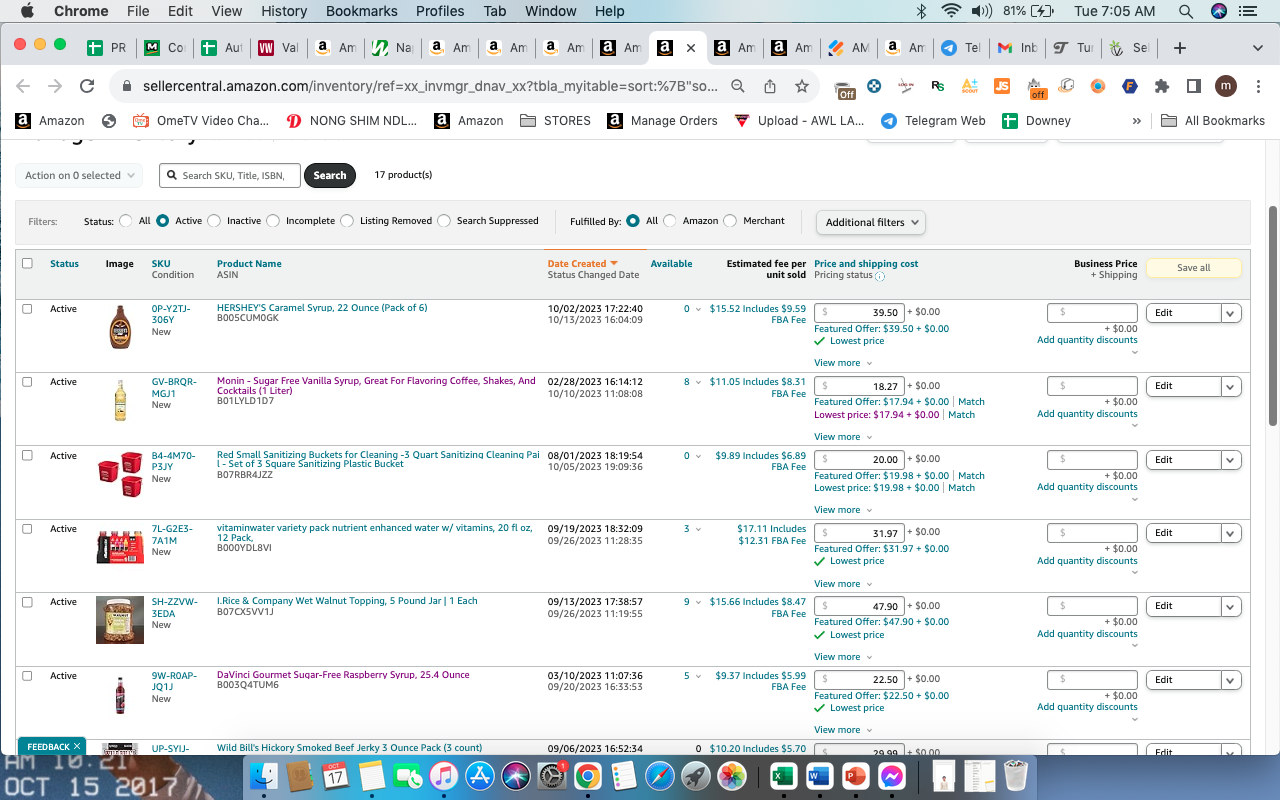Launch Microsoft Excel from the Dock

(x=783, y=775)
